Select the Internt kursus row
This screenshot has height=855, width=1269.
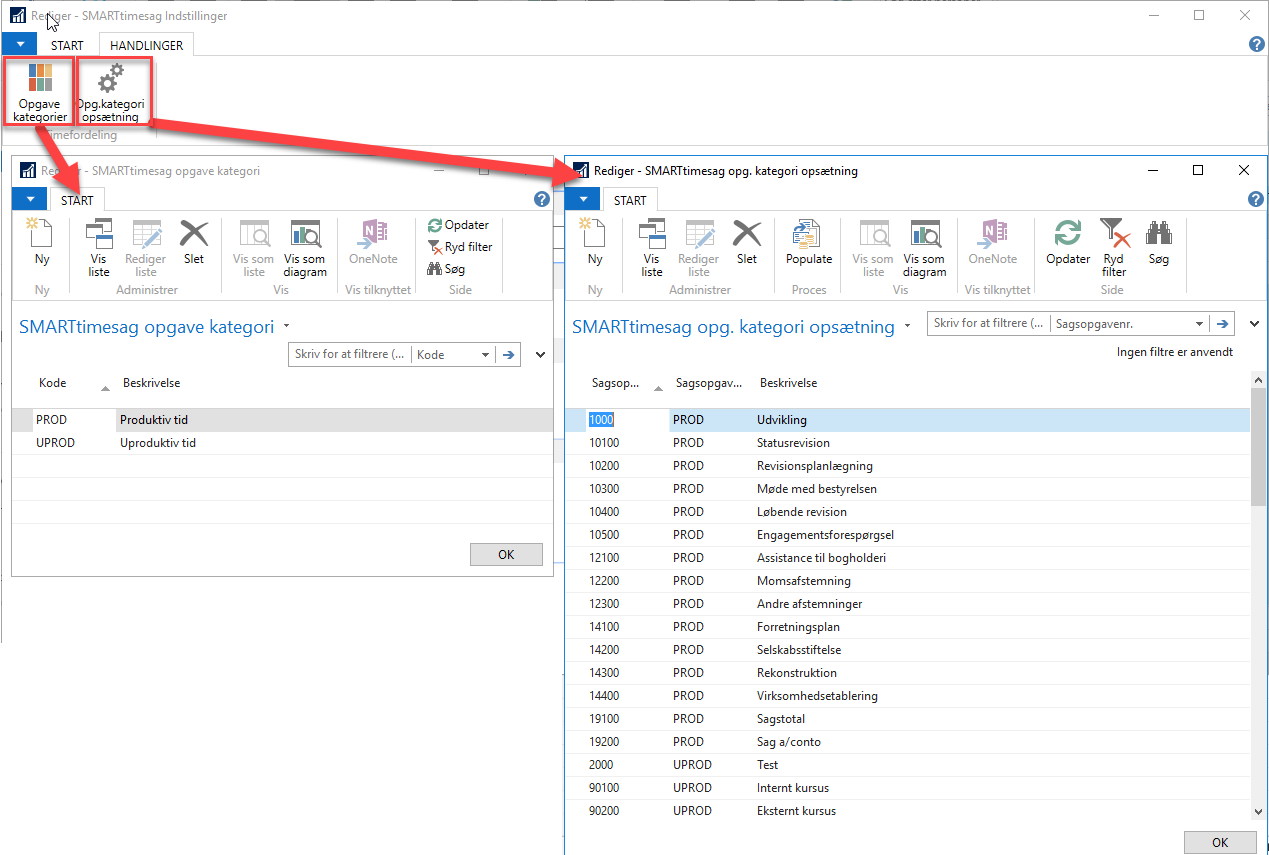908,788
